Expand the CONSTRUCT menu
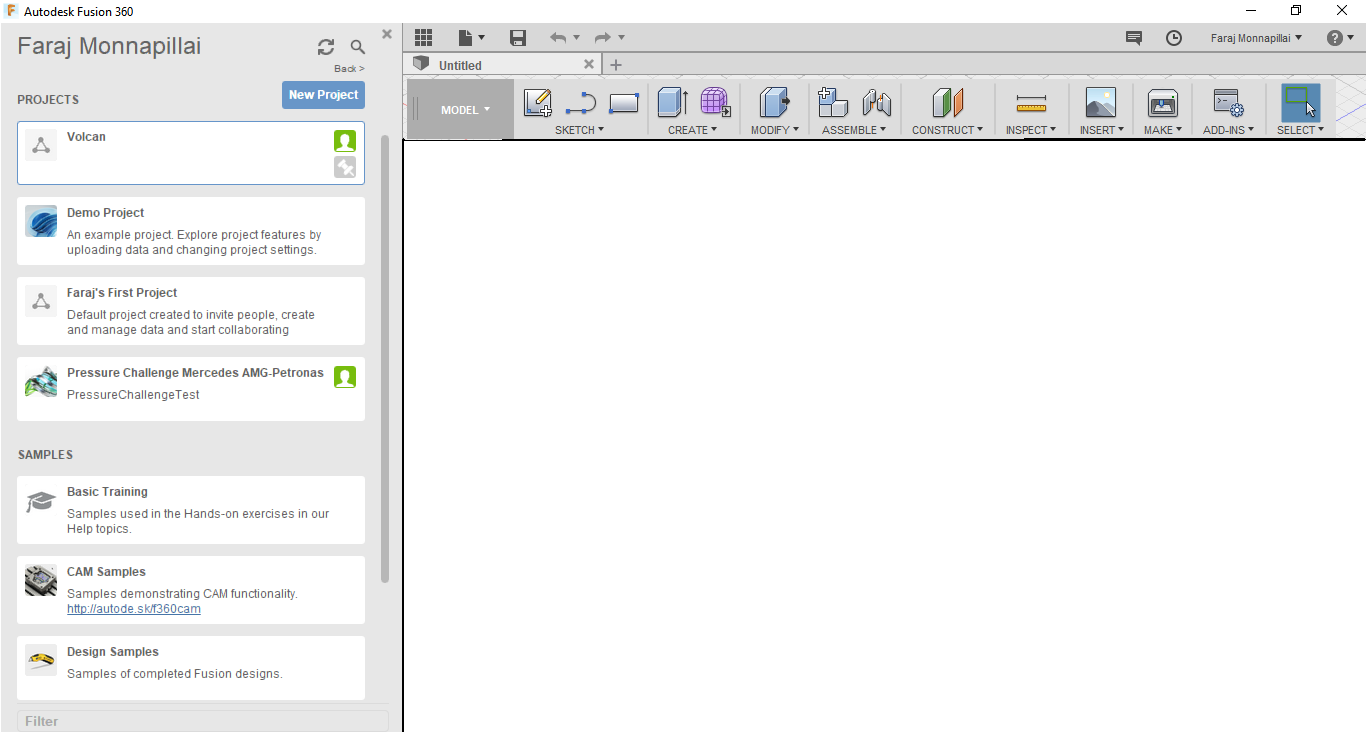Screen dimensions: 1366x732 [947, 130]
